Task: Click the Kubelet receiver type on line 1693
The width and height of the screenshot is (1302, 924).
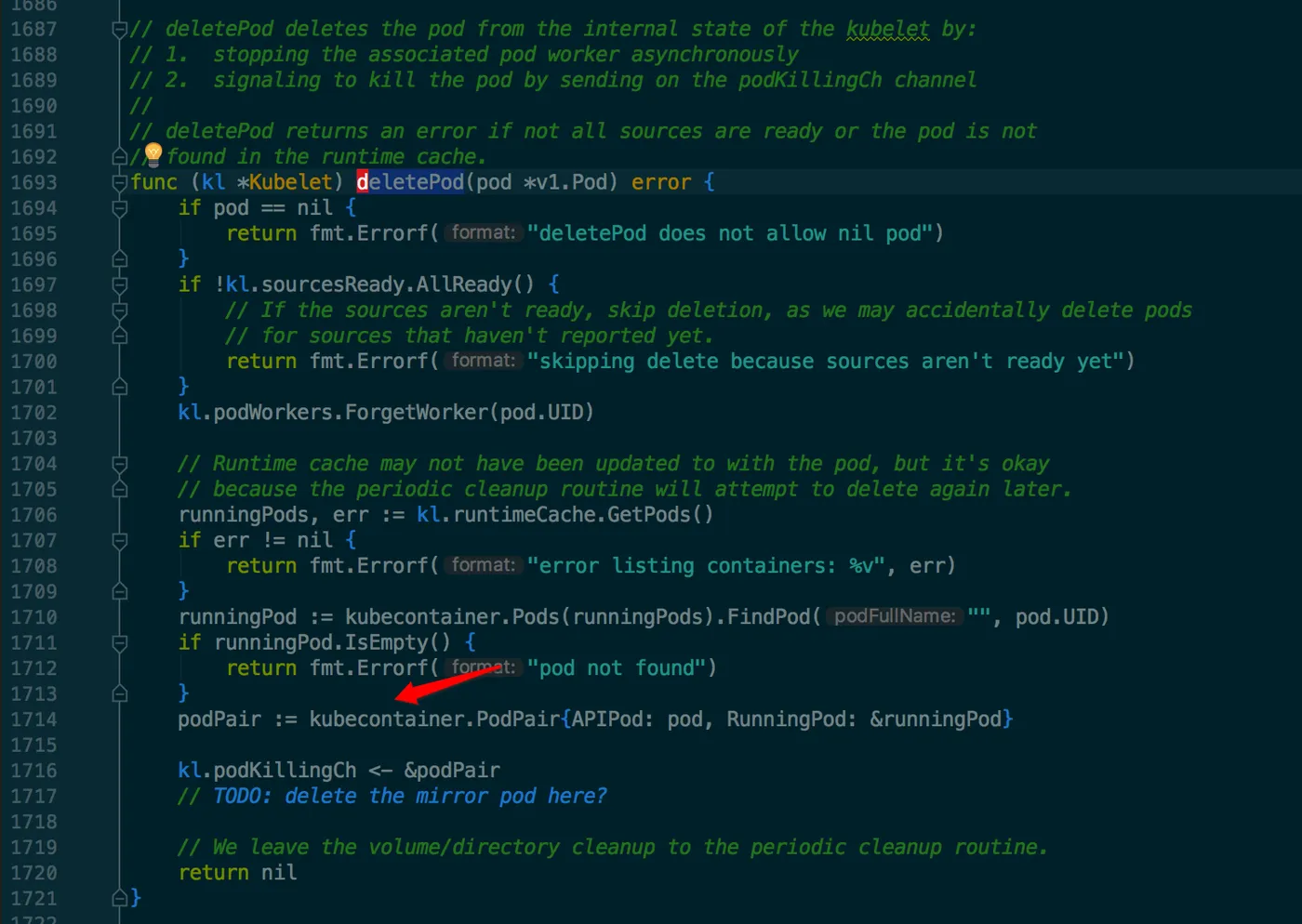Action: click(x=290, y=182)
